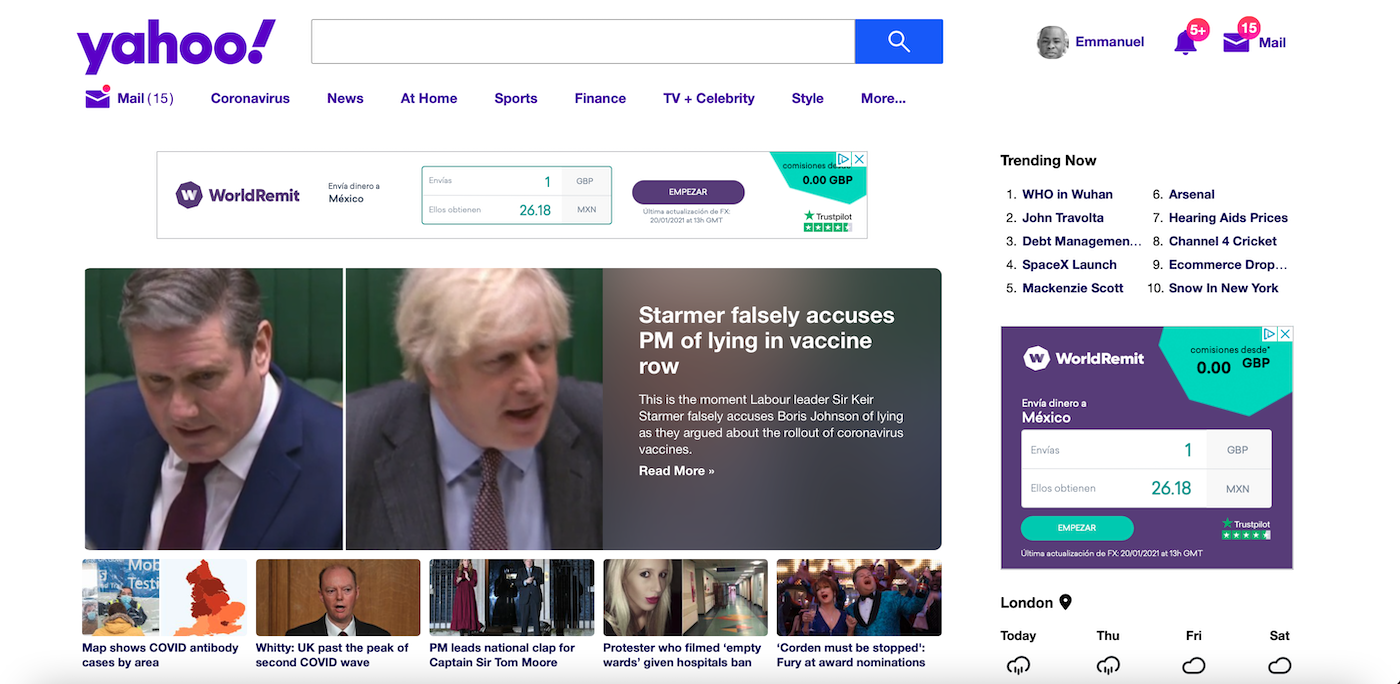Screen dimensions: 1400x684
Task: Open trending topic SpaceX Launch
Action: click(x=1069, y=264)
